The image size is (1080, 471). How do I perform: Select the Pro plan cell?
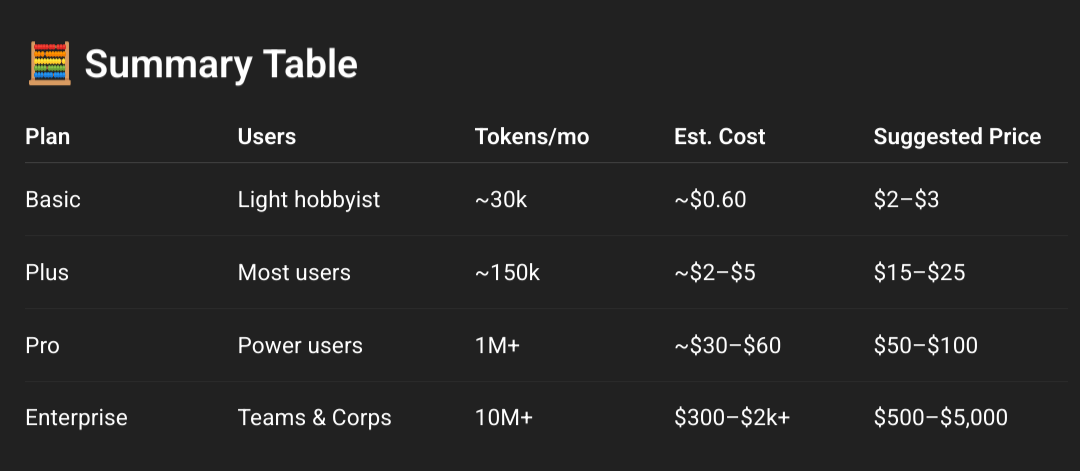point(43,345)
